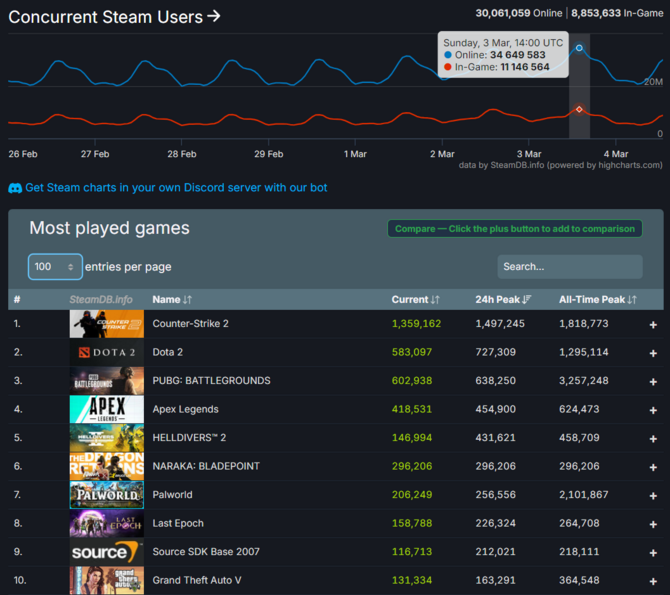Open the entries per page dropdown
This screenshot has width=670, height=595.
pyautogui.click(x=55, y=267)
